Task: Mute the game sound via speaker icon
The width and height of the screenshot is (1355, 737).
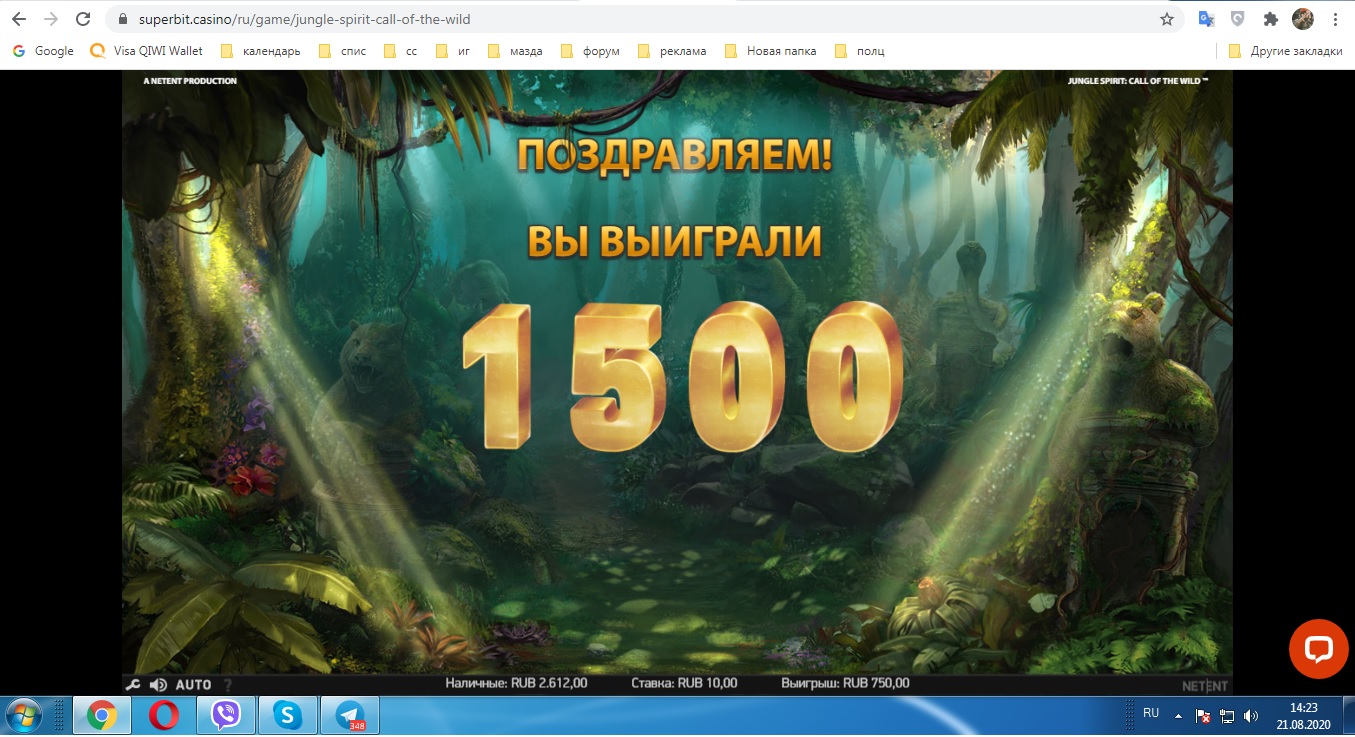Action: (x=158, y=684)
